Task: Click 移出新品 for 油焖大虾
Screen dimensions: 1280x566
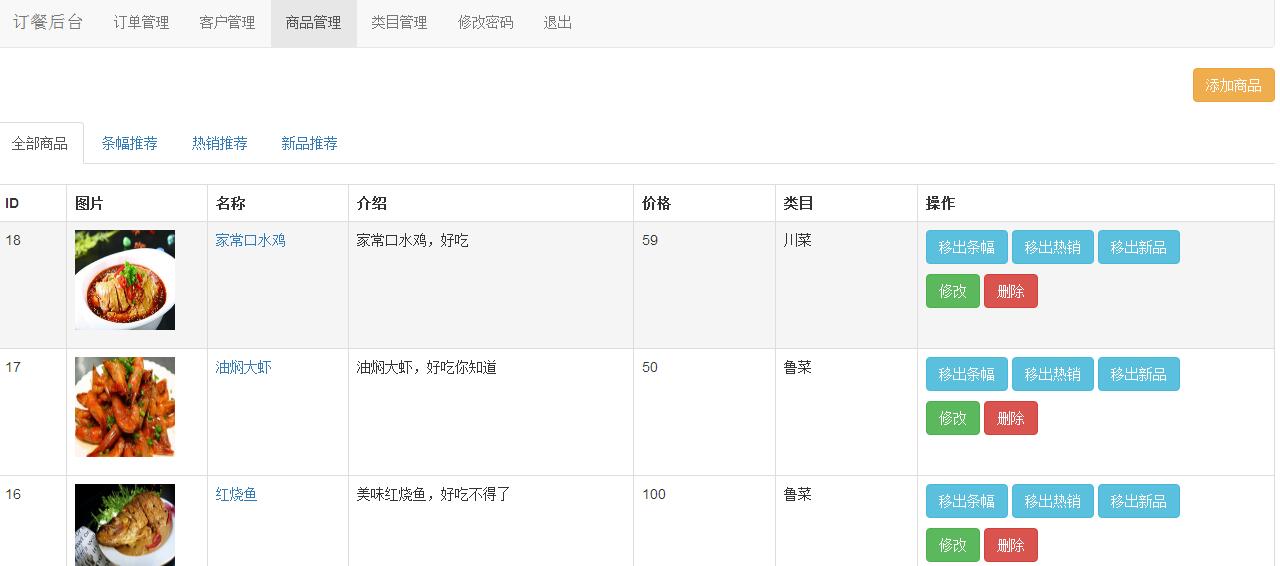Action: click(x=1138, y=374)
